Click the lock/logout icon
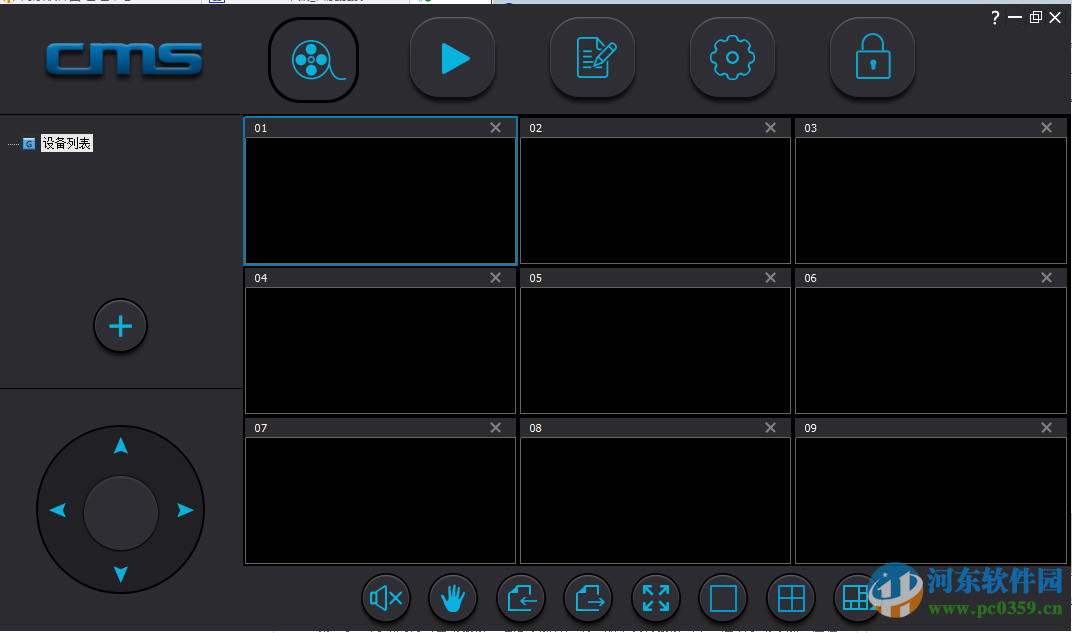The height and width of the screenshot is (633, 1072). [872, 58]
